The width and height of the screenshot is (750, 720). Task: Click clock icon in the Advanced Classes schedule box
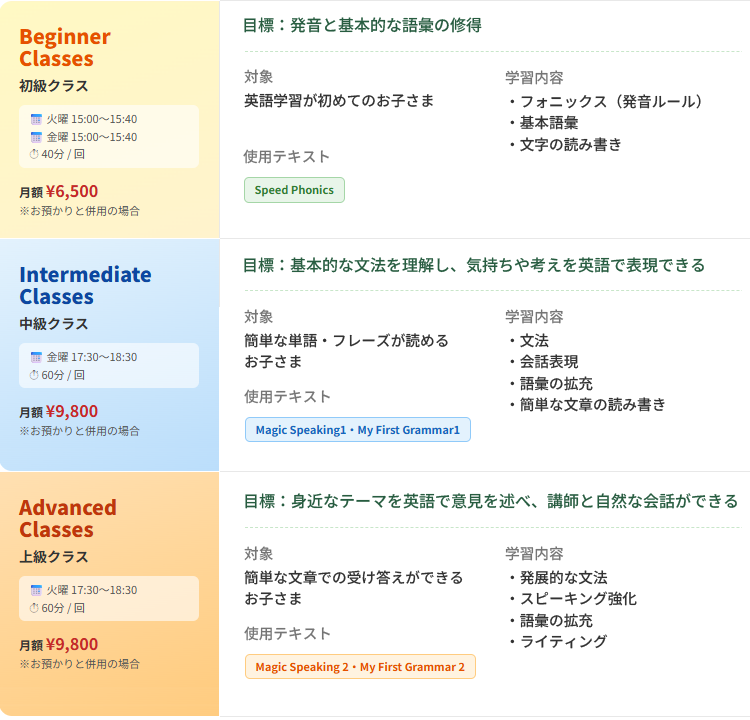[x=34, y=608]
